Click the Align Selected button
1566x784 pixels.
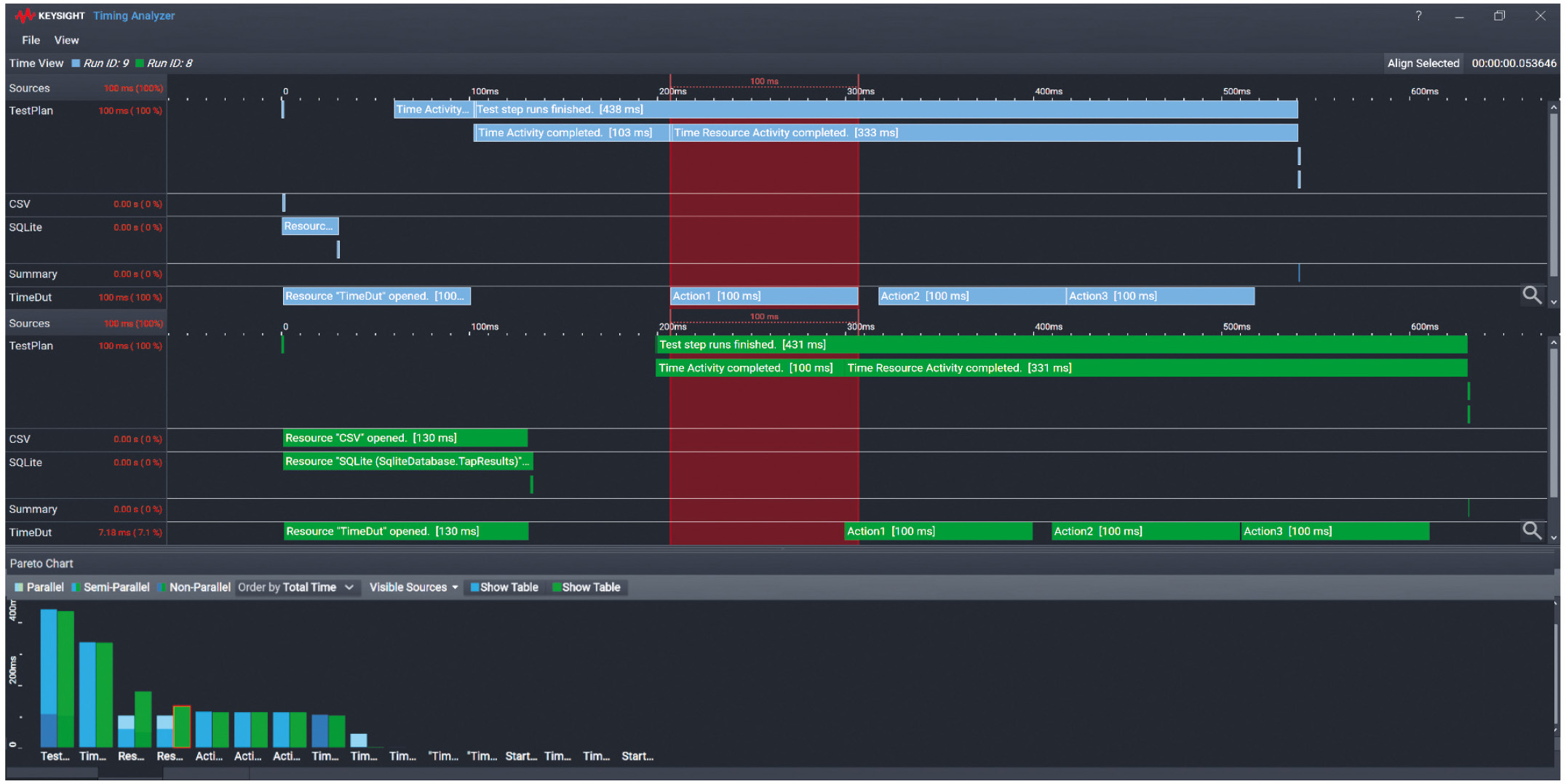(x=1423, y=63)
